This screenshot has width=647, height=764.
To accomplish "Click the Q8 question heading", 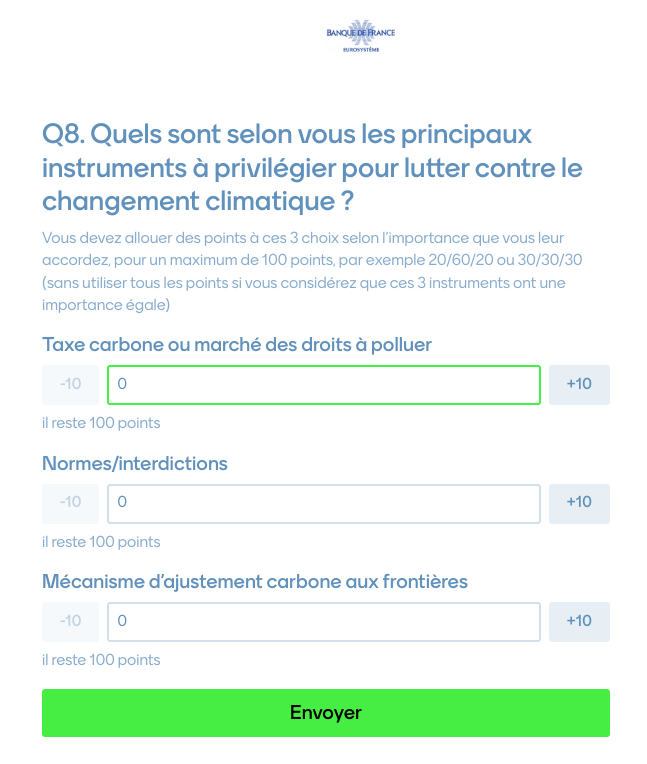I will coord(312,167).
